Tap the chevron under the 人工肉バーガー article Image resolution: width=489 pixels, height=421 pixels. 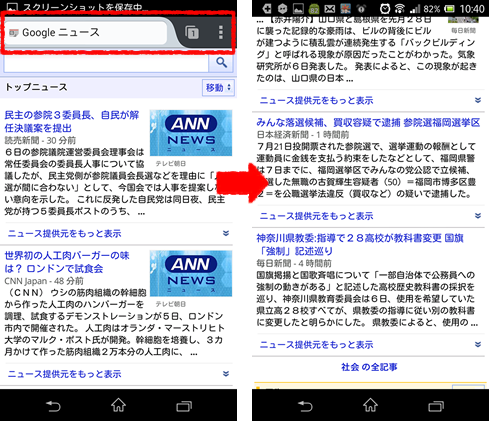point(226,374)
